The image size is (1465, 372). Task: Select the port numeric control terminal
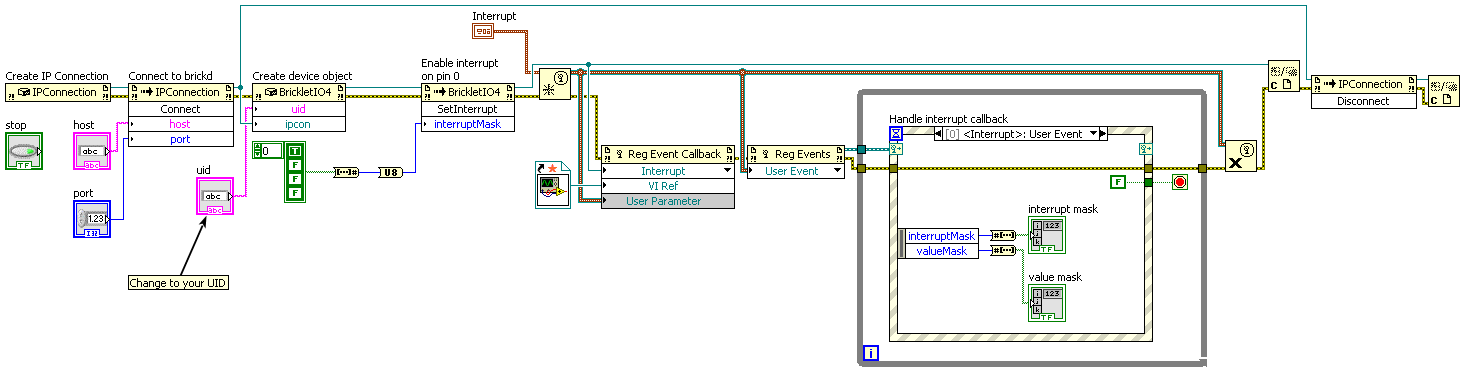pos(93,219)
